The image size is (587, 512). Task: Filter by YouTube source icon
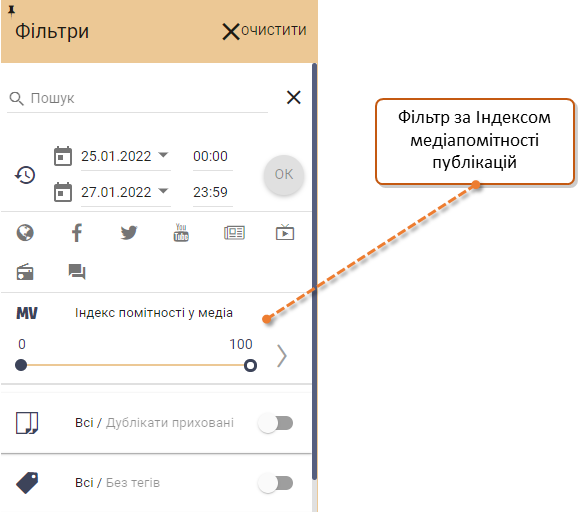click(x=181, y=232)
